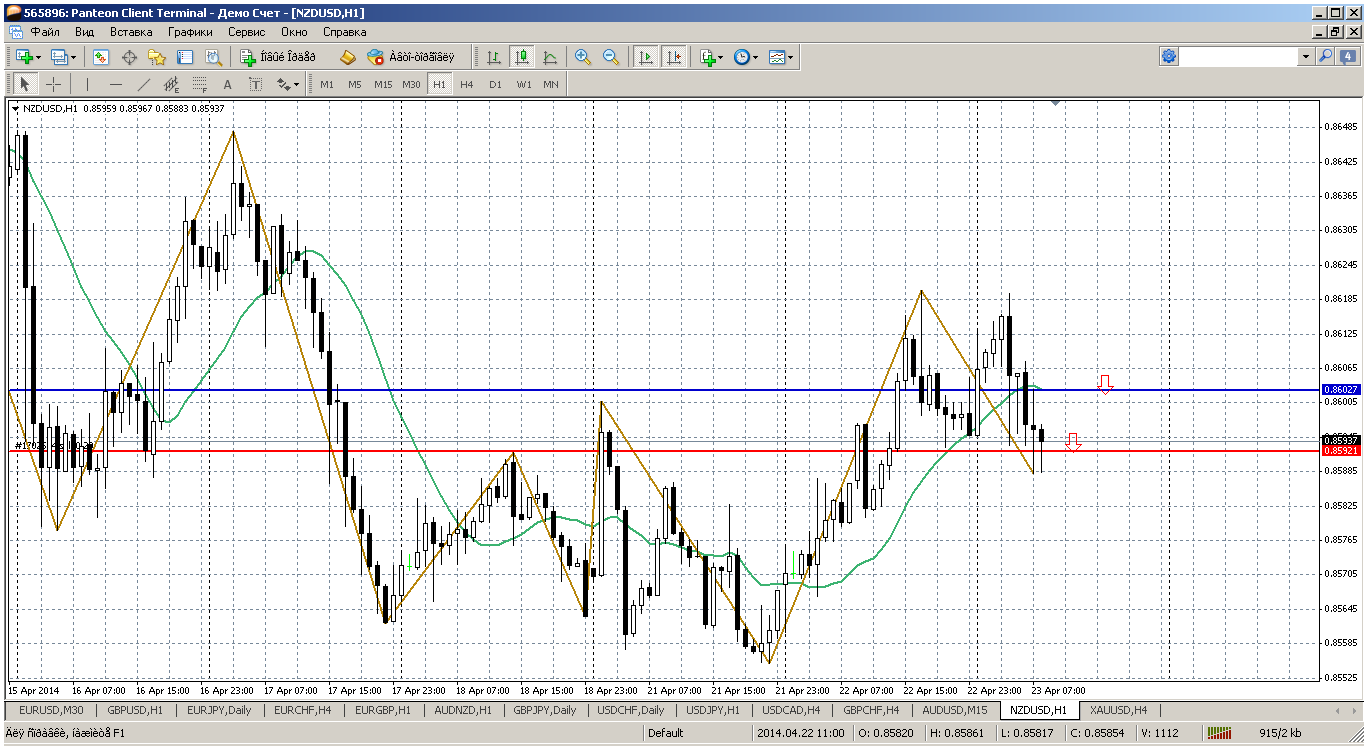Expand the New Chart dropdown arrow
1368x746 pixels.
click(x=39, y=58)
